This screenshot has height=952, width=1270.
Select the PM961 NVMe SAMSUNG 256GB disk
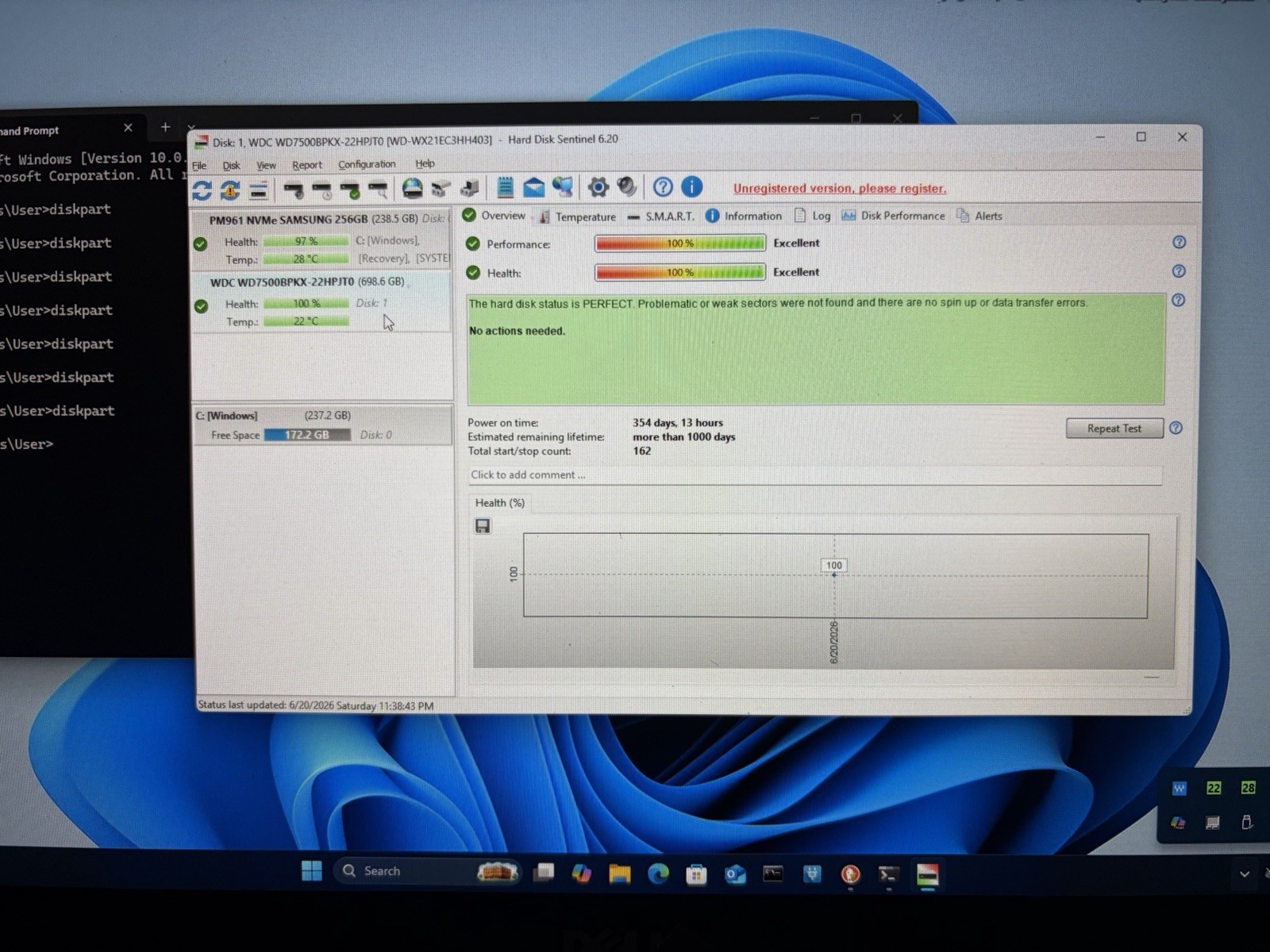tap(321, 239)
